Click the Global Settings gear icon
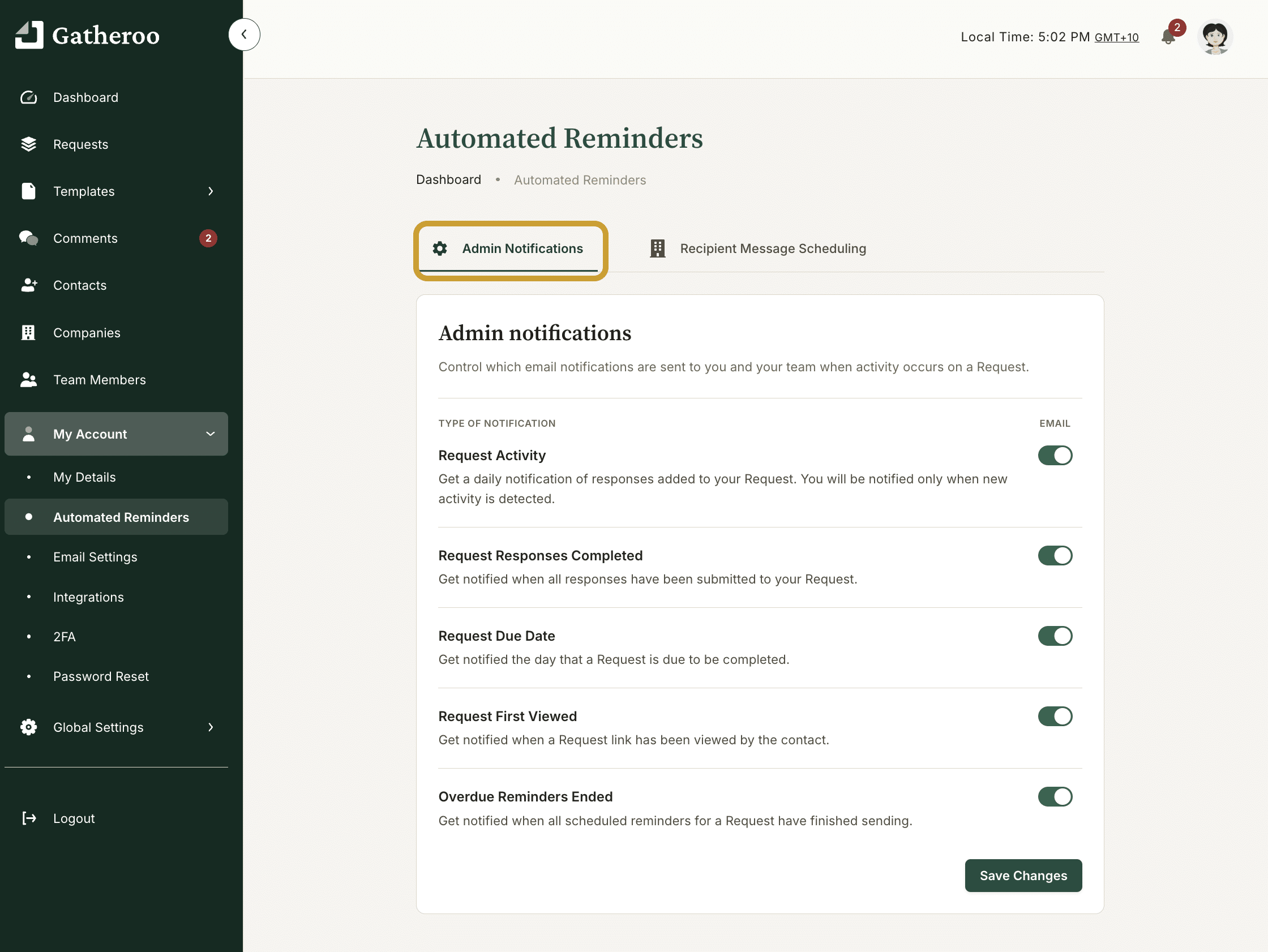 (x=29, y=727)
